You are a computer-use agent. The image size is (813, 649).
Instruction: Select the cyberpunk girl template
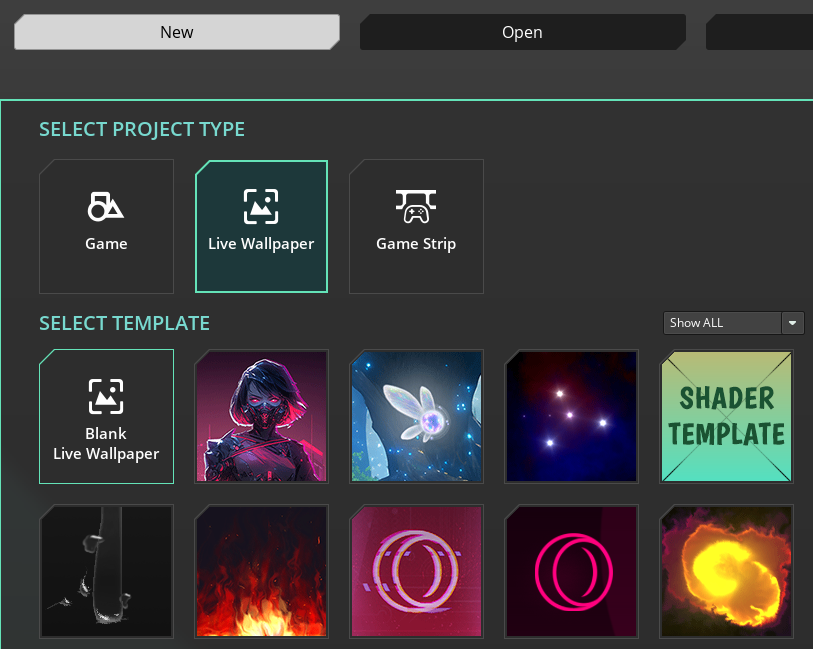coord(261,416)
